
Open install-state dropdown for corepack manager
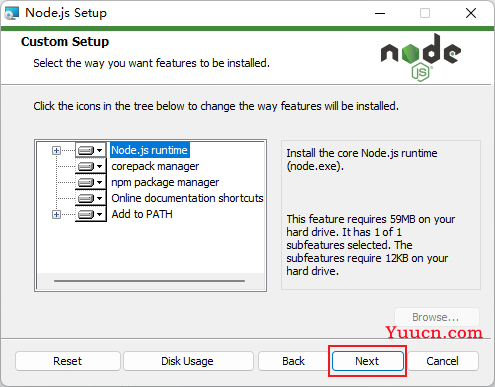click(91, 166)
